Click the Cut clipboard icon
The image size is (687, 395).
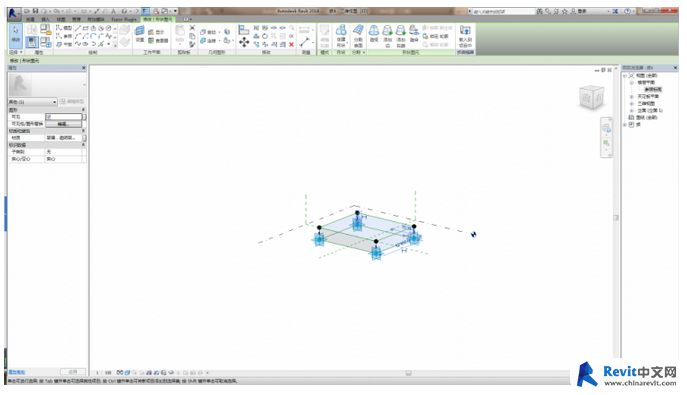tap(192, 28)
